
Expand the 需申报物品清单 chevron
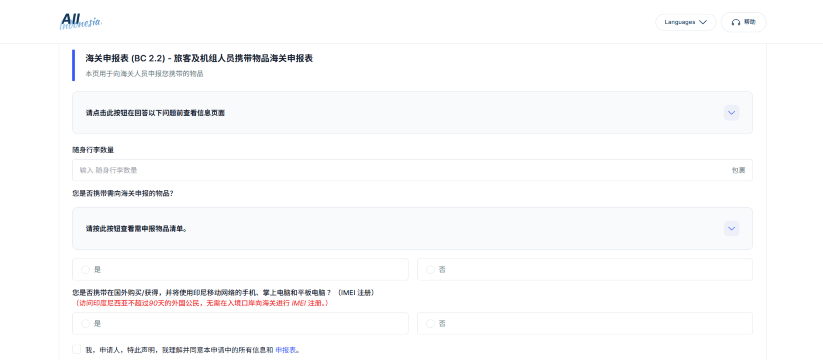click(x=731, y=228)
